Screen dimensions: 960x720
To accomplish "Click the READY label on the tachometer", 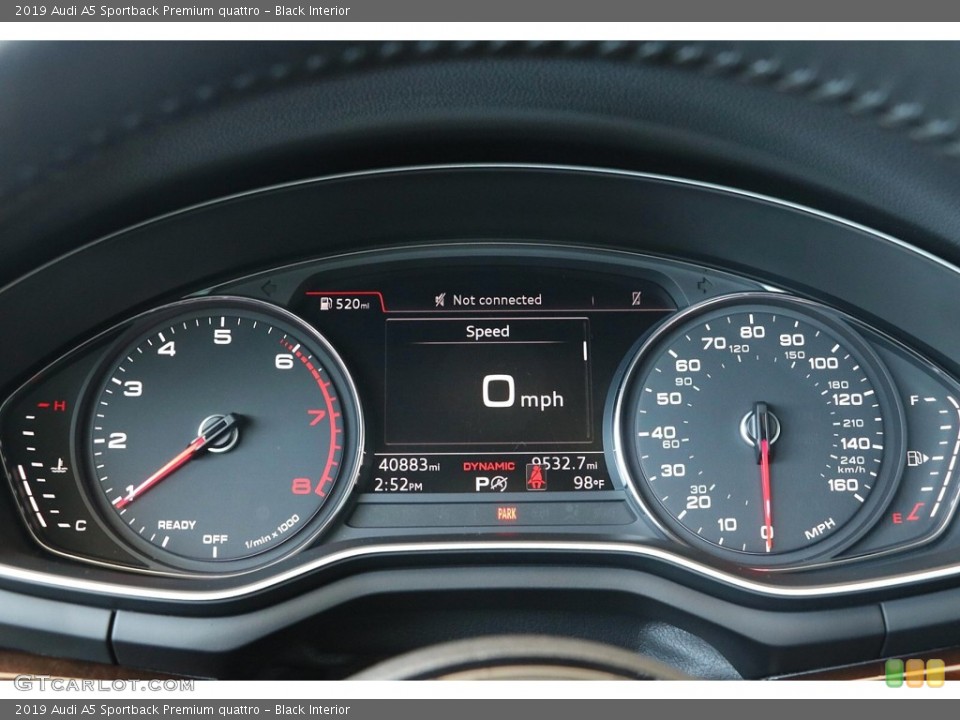I will (x=177, y=525).
